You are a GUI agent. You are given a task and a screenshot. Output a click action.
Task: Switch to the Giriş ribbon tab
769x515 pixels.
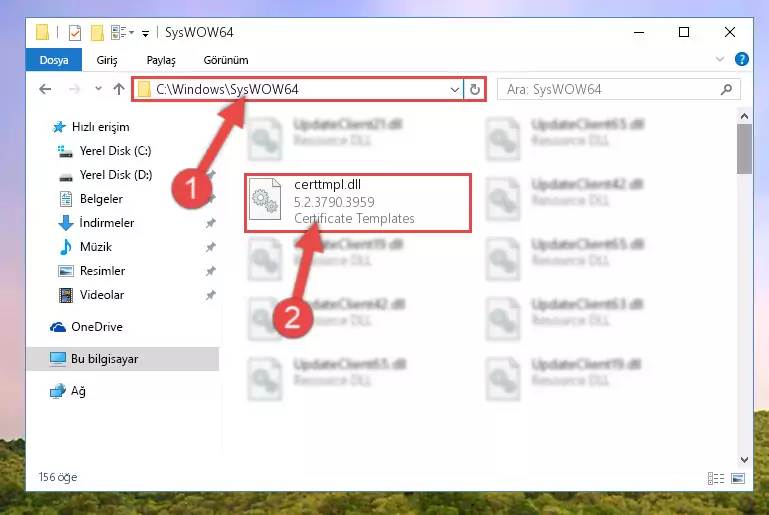(107, 60)
